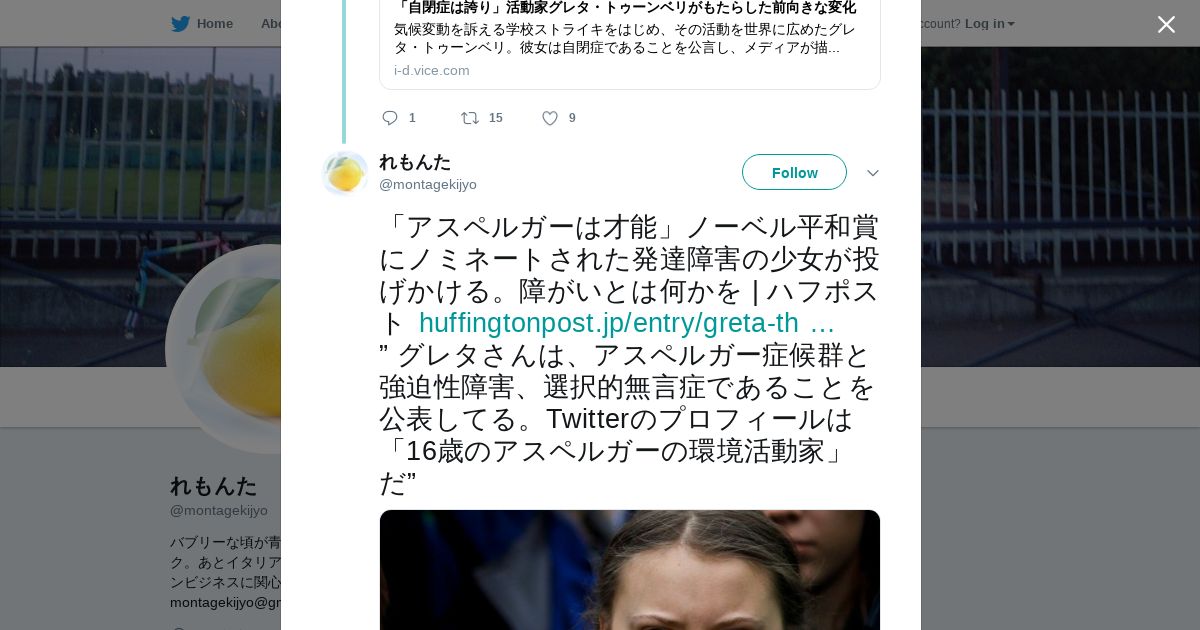Click the @montagekijyo handle in the tweet

pyautogui.click(x=428, y=184)
